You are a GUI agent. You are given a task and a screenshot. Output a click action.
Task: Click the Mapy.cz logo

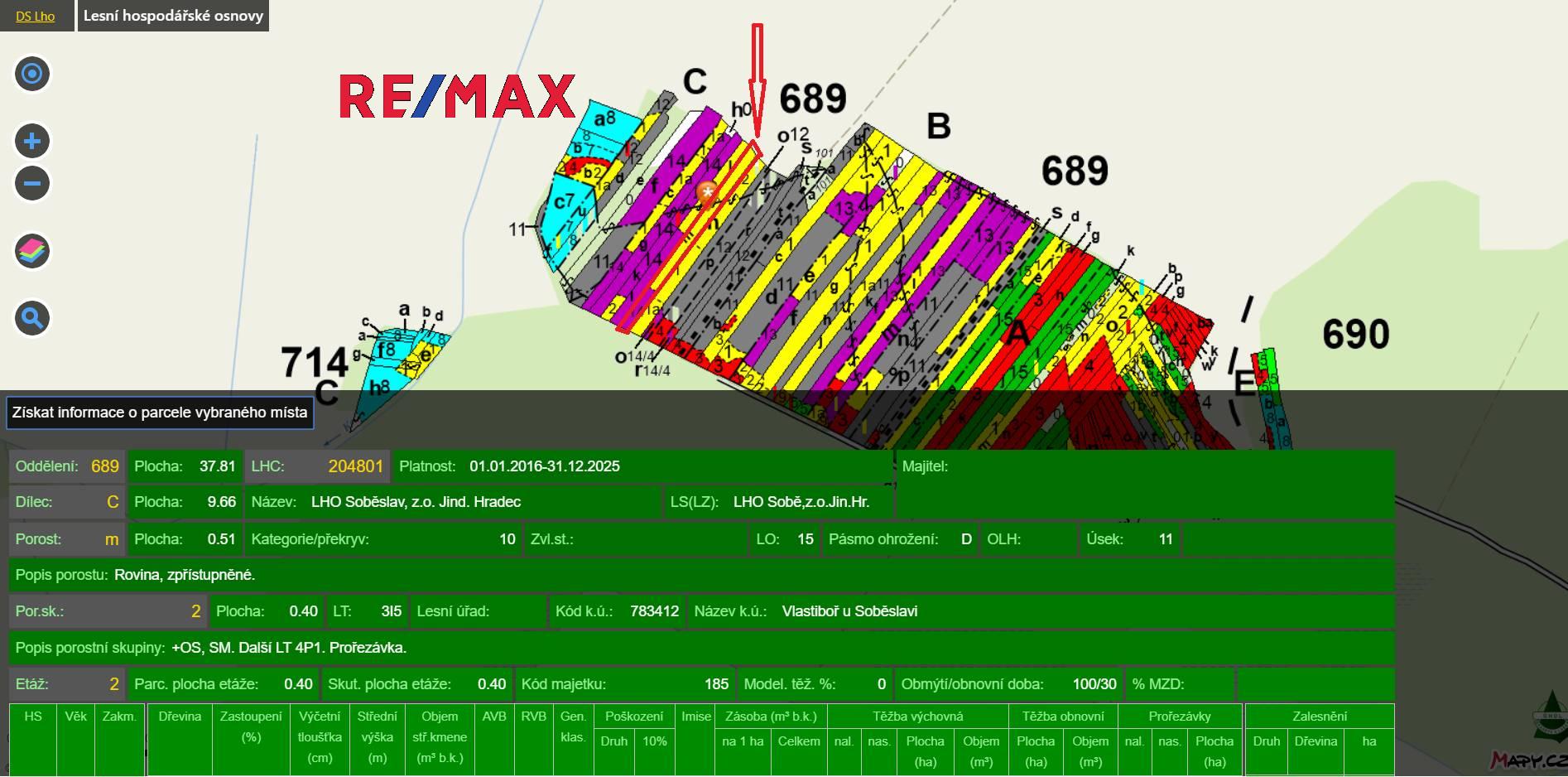pos(1529,759)
